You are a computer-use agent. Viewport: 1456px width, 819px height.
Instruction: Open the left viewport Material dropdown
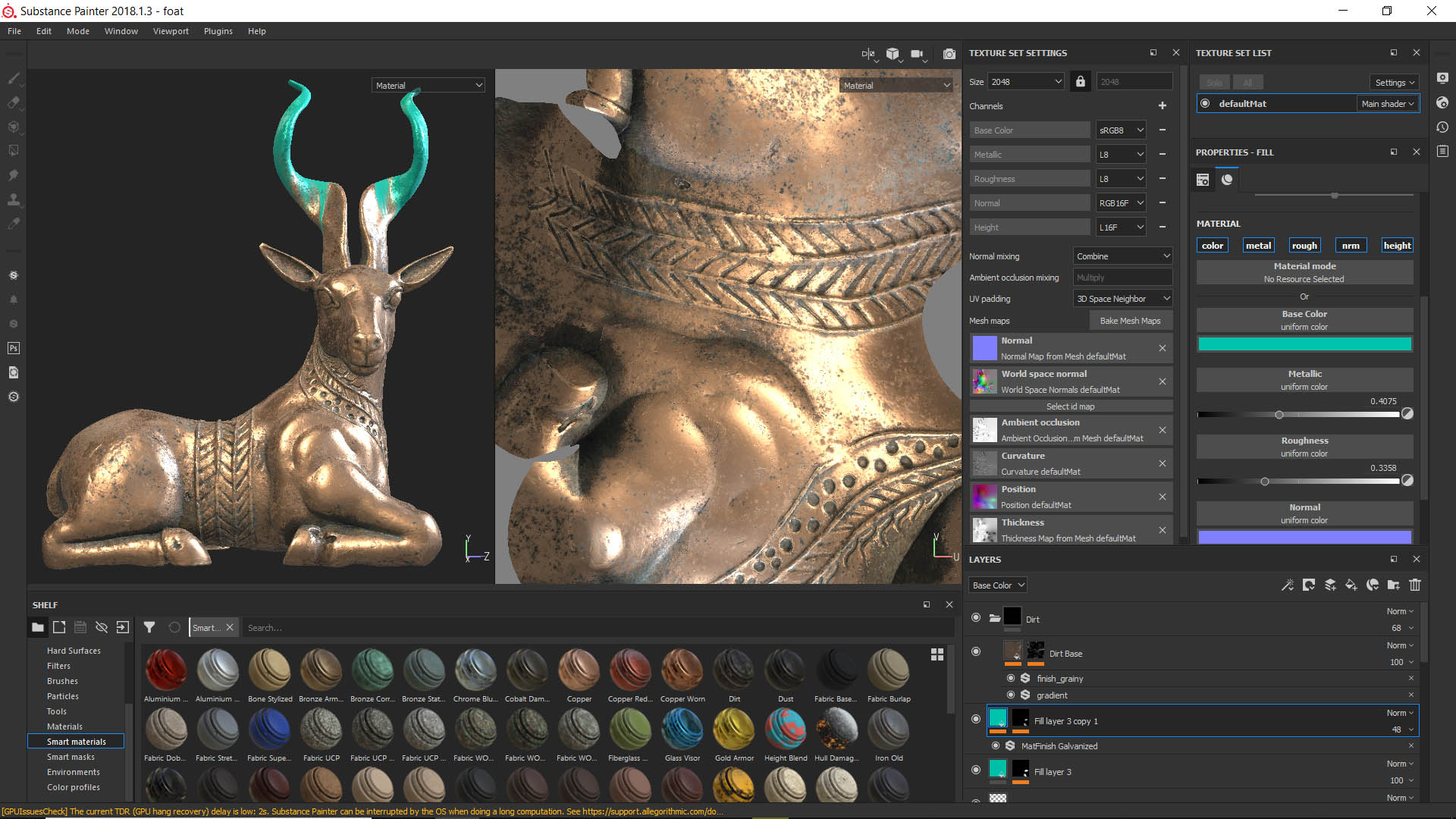(428, 85)
